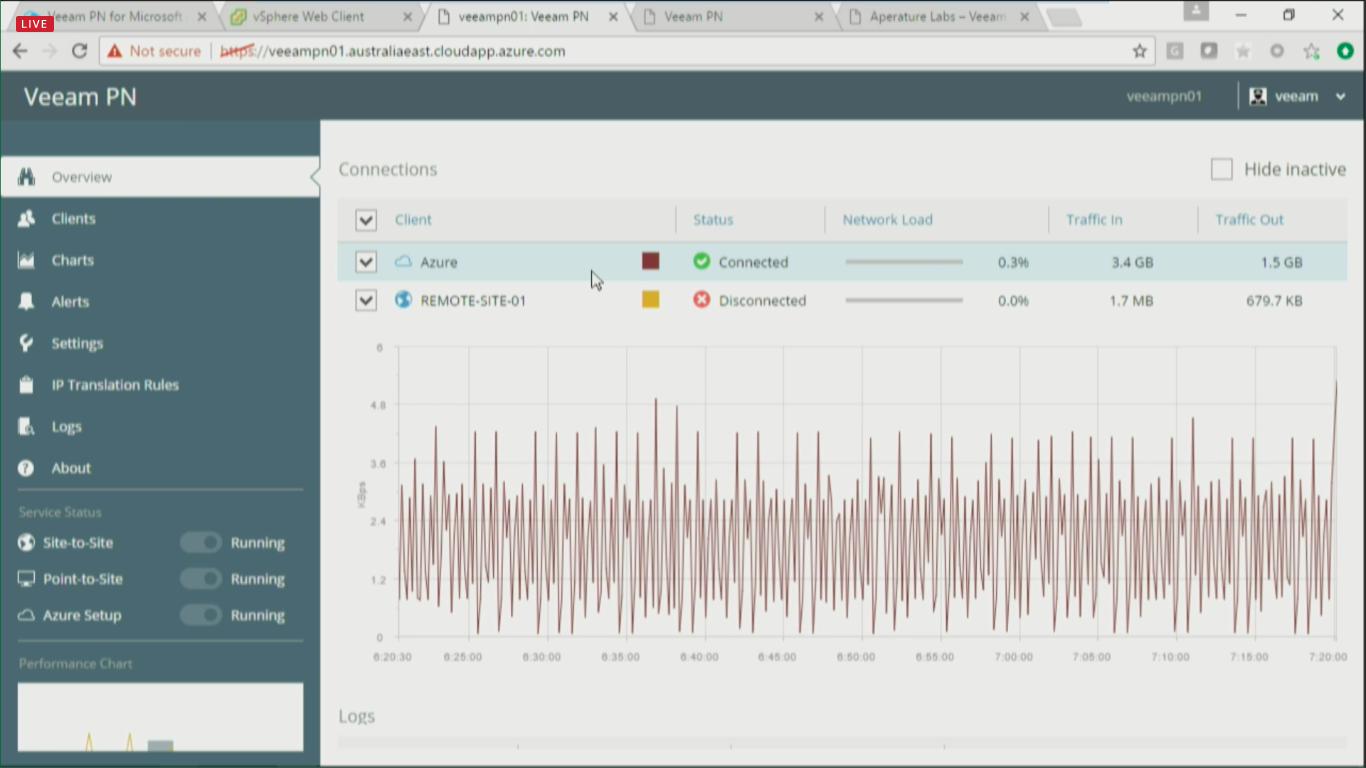The height and width of the screenshot is (768, 1366).
Task: Click the Running label beside Site-to-Site
Action: click(x=258, y=543)
